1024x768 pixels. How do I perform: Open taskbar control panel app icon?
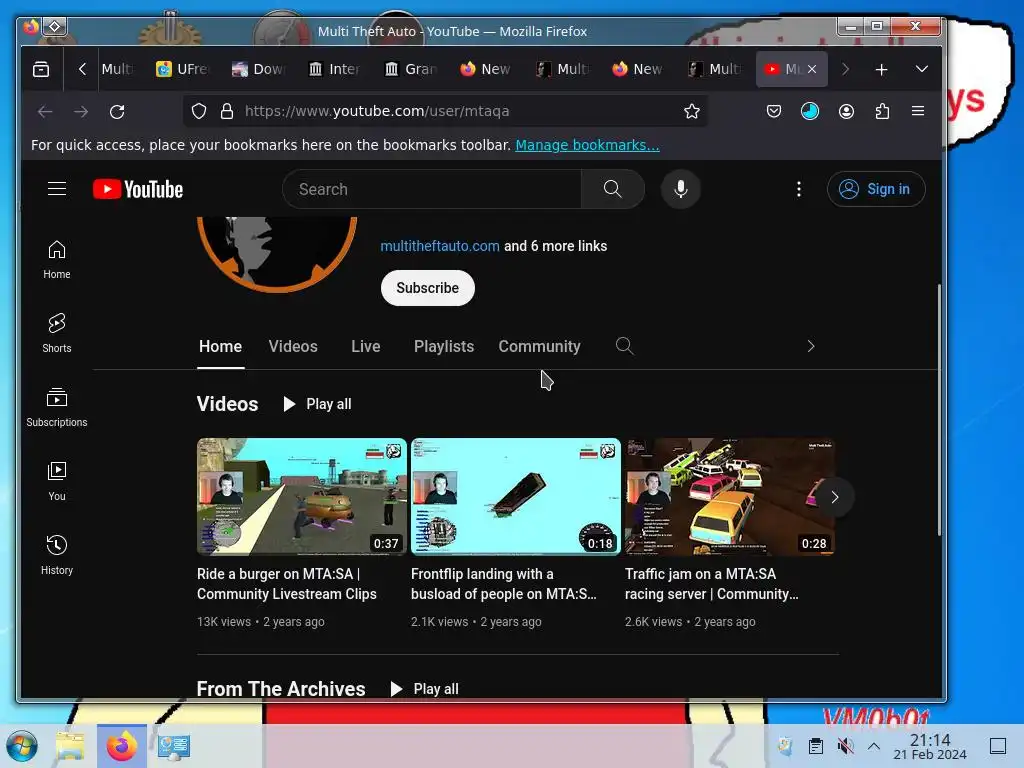[174, 746]
